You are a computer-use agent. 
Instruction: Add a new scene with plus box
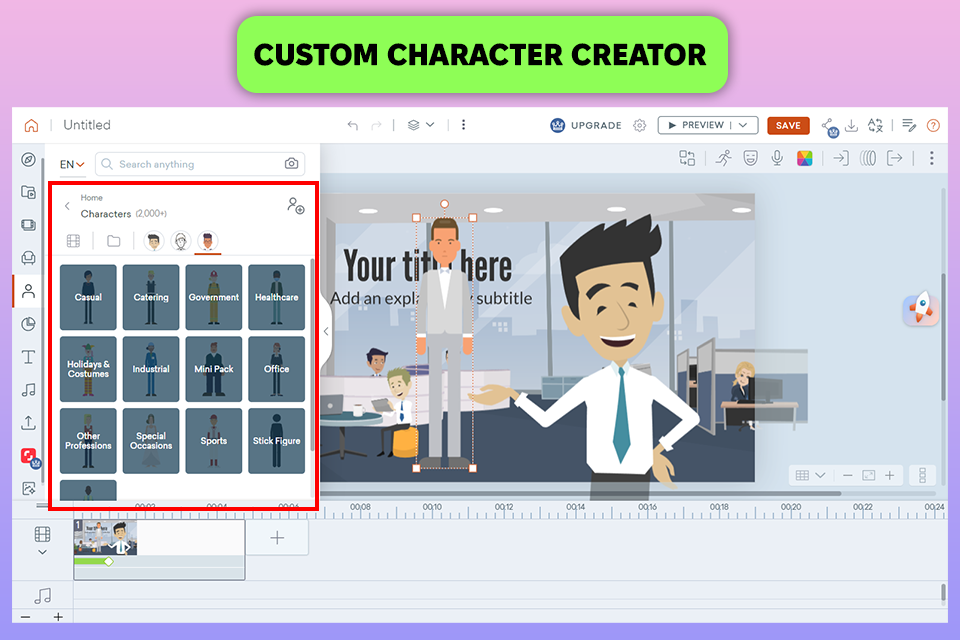point(277,538)
